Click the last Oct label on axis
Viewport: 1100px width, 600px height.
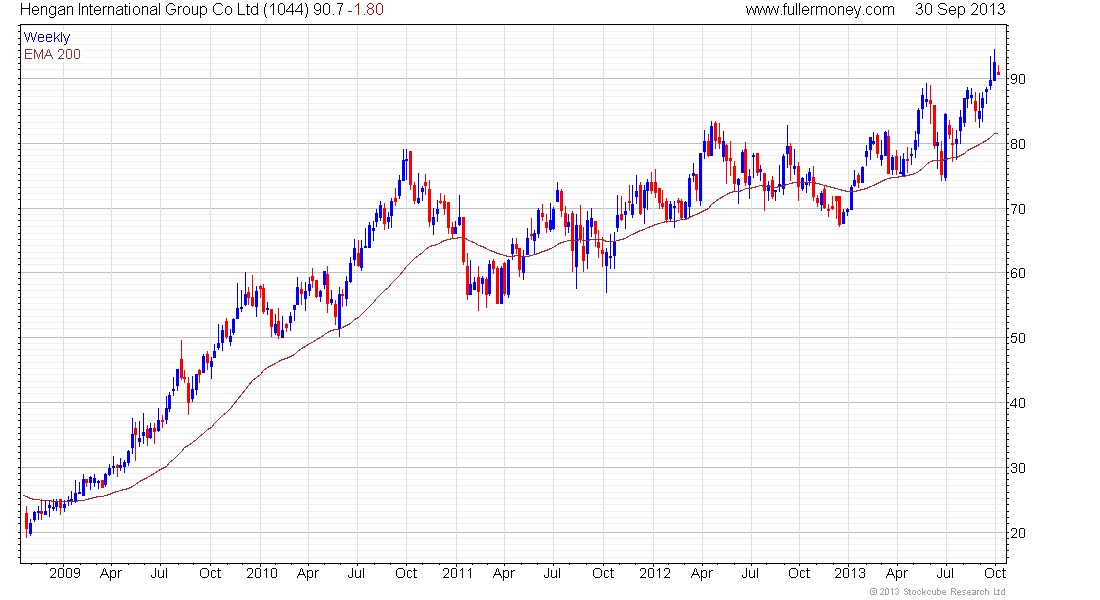click(x=995, y=573)
